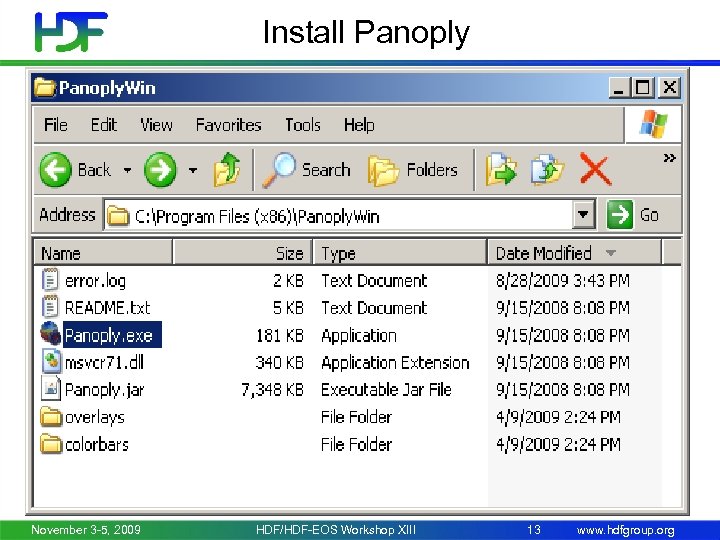Click the PanoplyWin title bar folder icon
The image size is (720, 540).
(45, 87)
